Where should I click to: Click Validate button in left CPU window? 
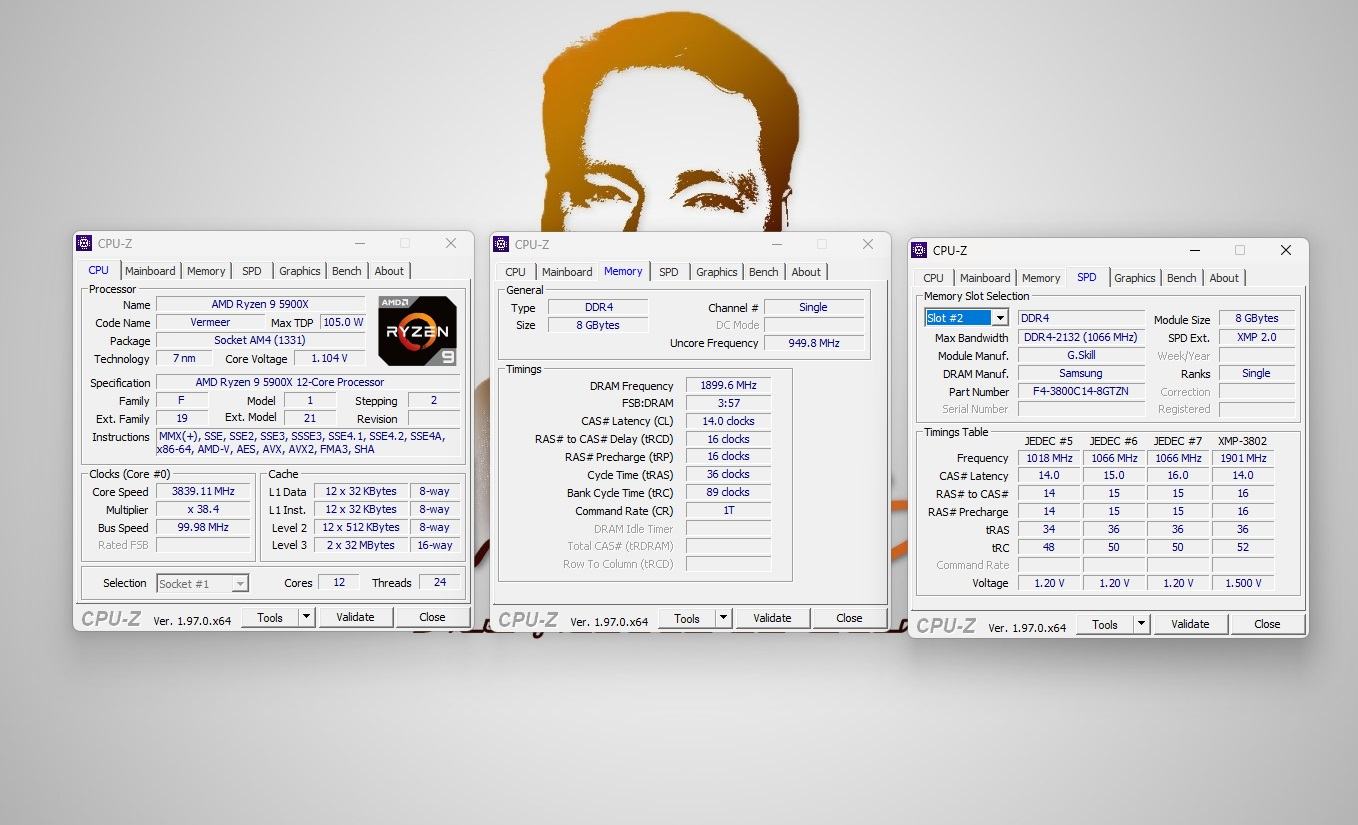(x=355, y=617)
